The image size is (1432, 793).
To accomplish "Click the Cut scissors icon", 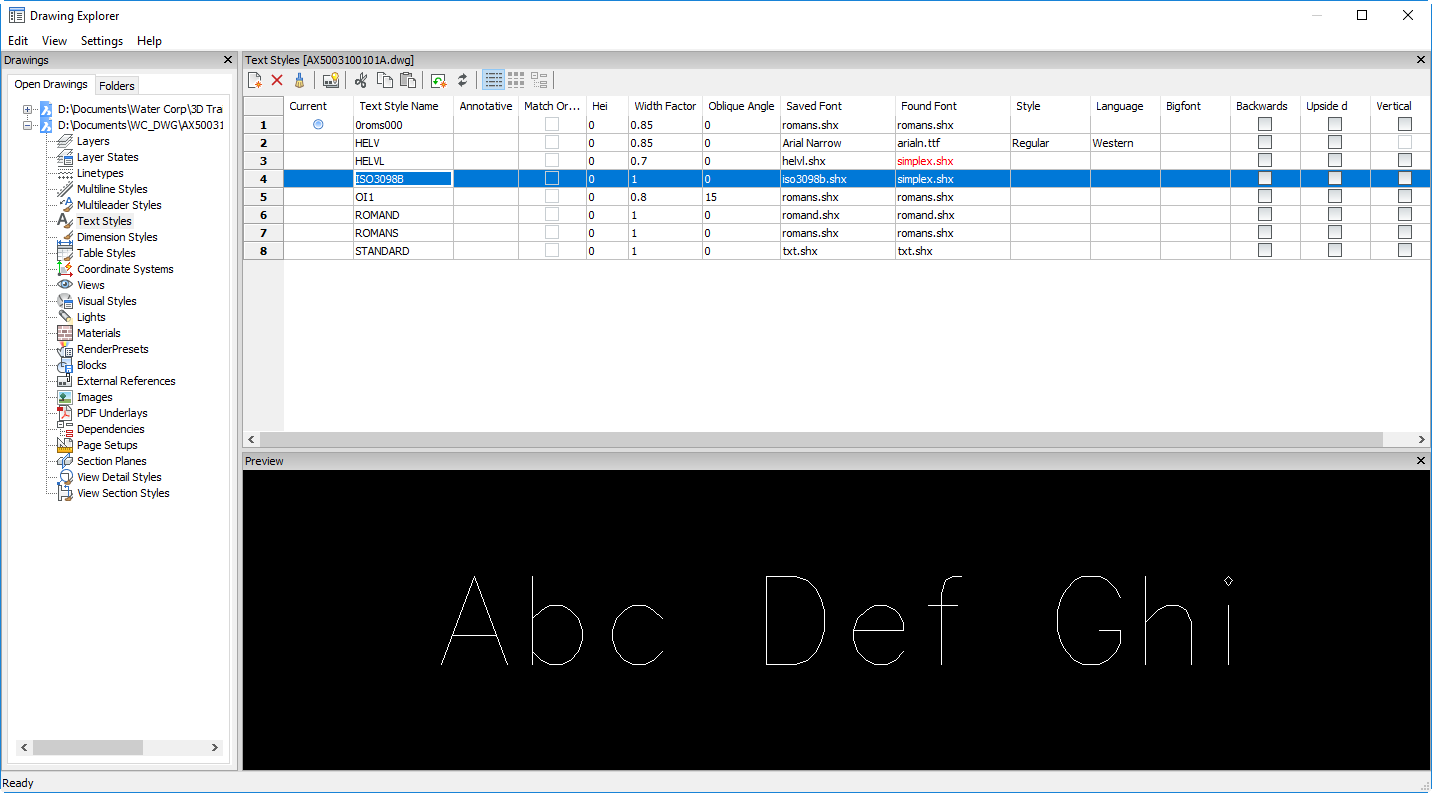I will [361, 80].
